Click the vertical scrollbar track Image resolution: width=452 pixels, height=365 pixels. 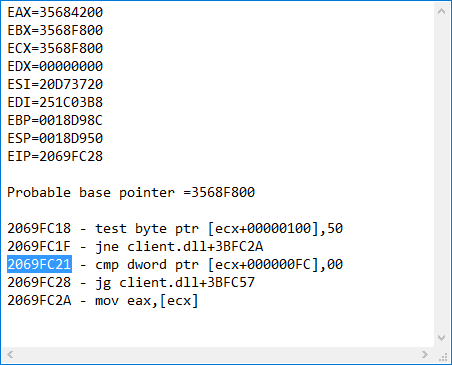(442, 174)
